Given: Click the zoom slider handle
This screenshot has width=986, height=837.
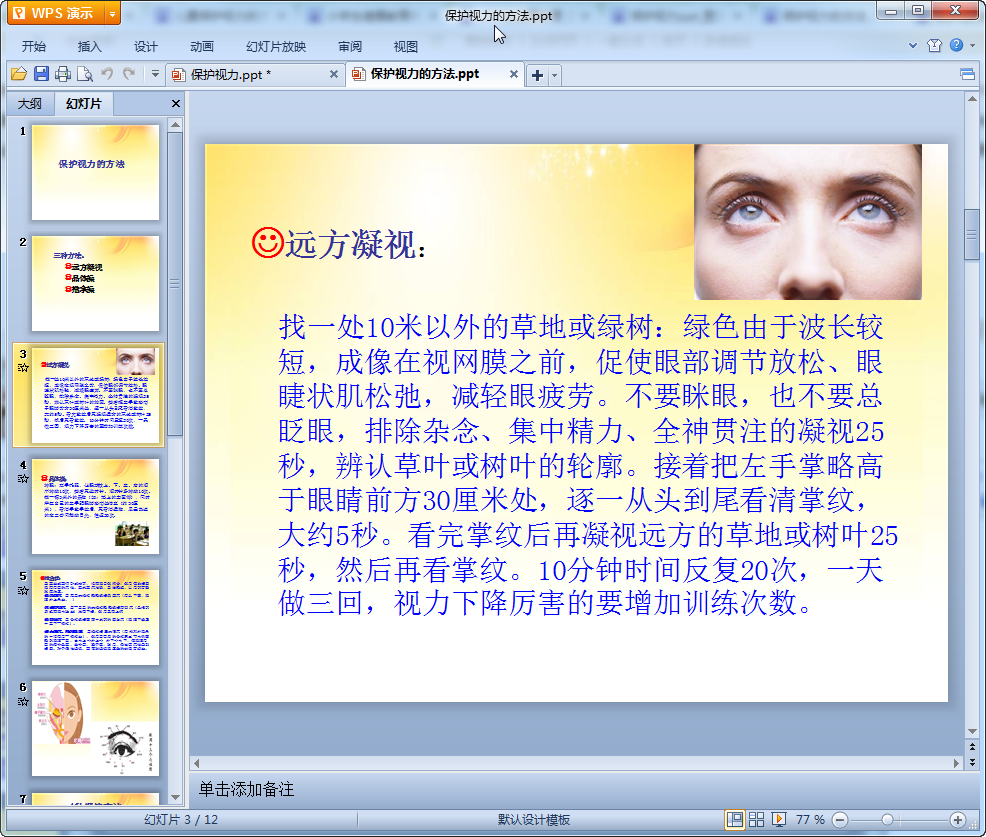Looking at the screenshot, I should point(887,820).
